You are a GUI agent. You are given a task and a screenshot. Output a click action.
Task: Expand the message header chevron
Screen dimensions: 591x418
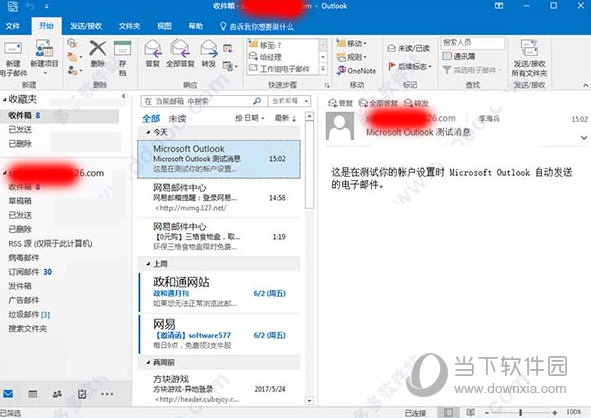pos(583,138)
